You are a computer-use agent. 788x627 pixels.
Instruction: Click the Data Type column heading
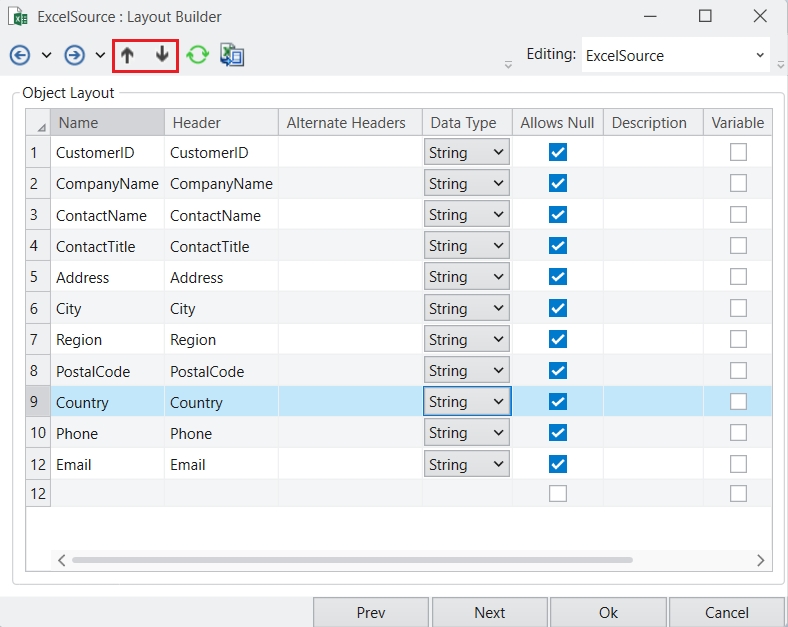463,123
